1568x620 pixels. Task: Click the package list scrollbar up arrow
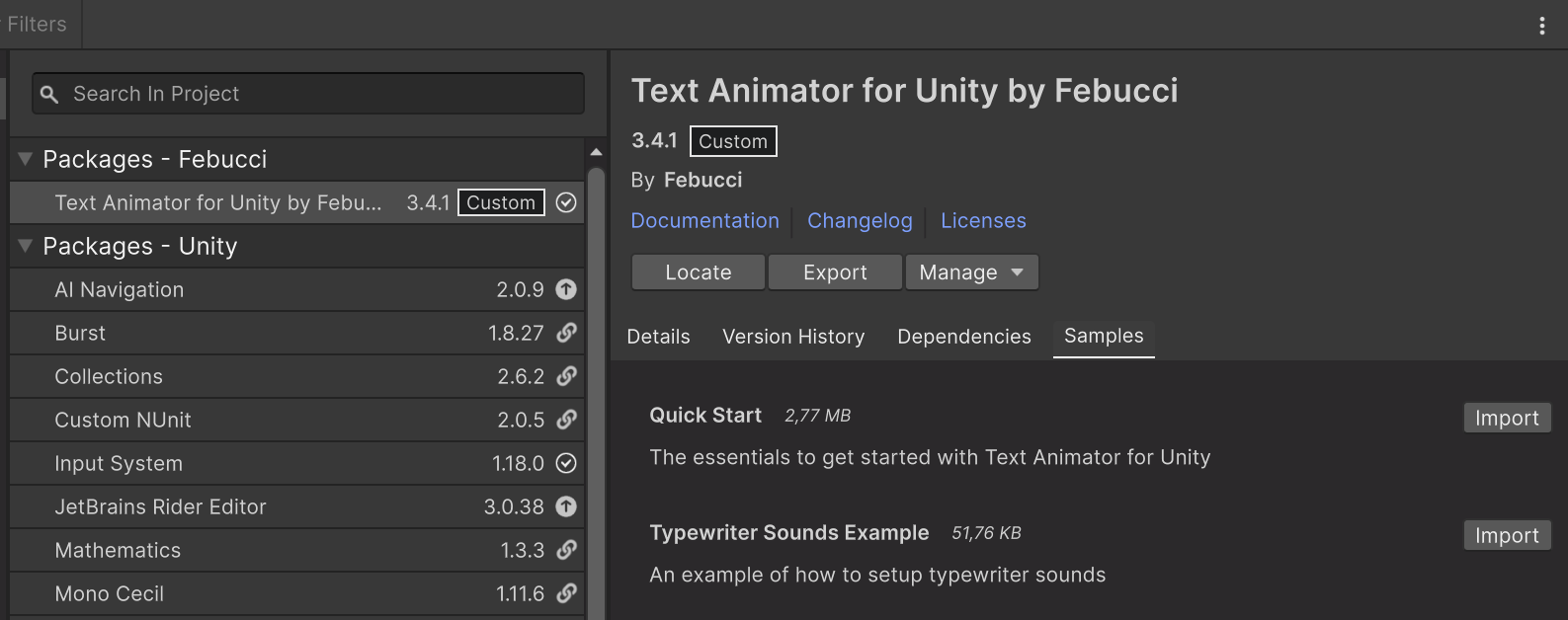pos(596,152)
